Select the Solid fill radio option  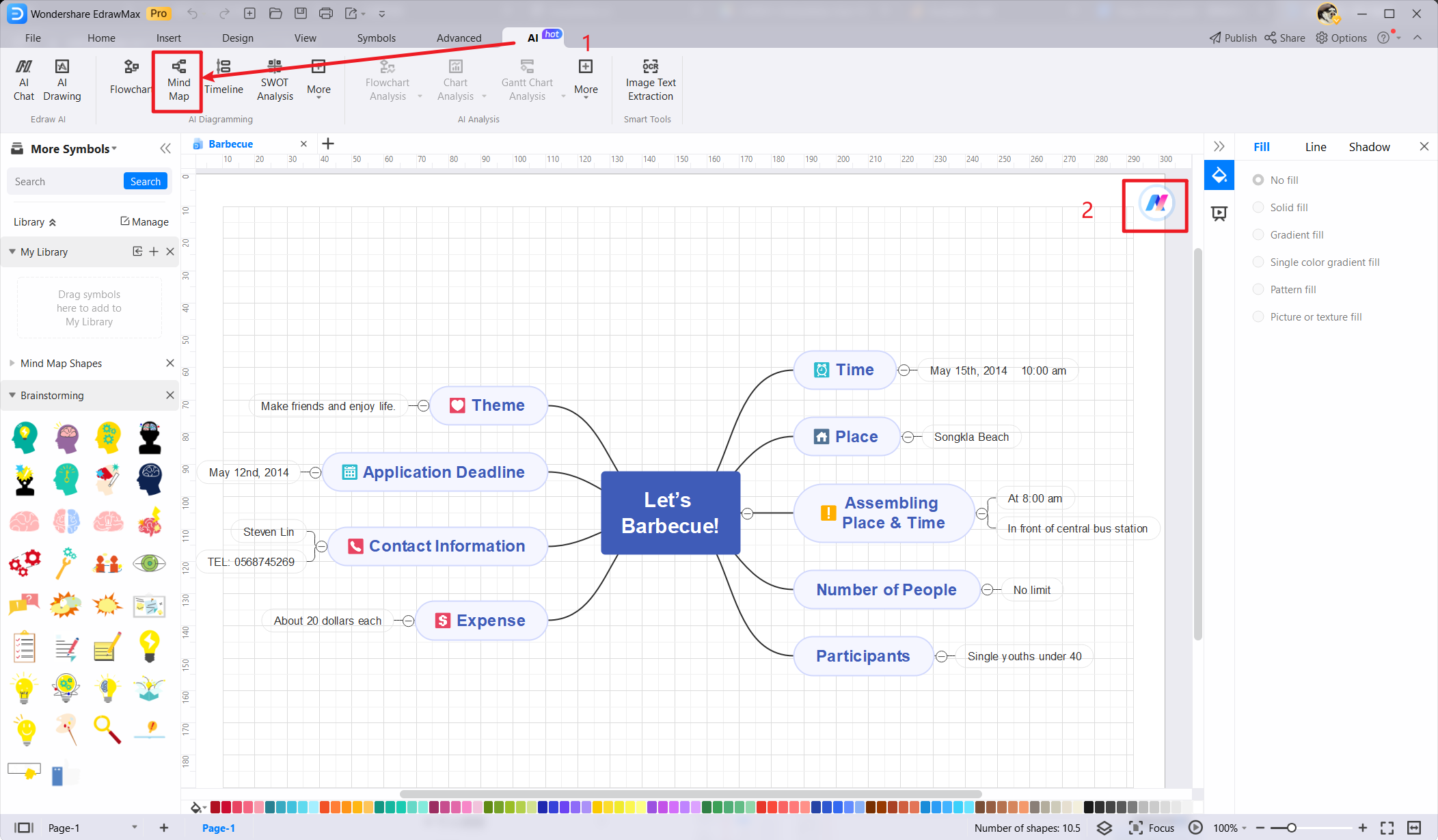[x=1258, y=207]
